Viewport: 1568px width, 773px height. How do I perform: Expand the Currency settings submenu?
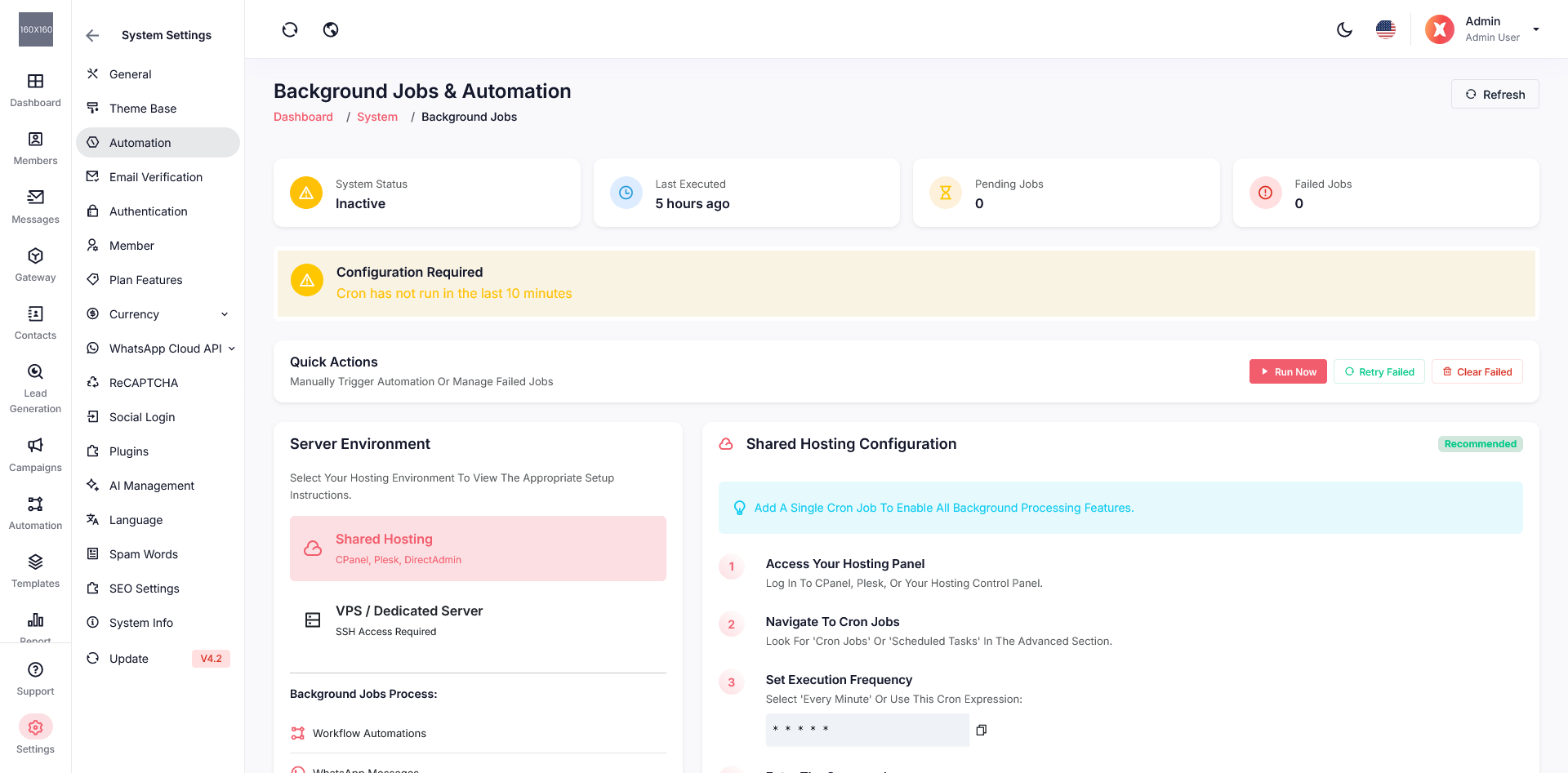[x=225, y=314]
